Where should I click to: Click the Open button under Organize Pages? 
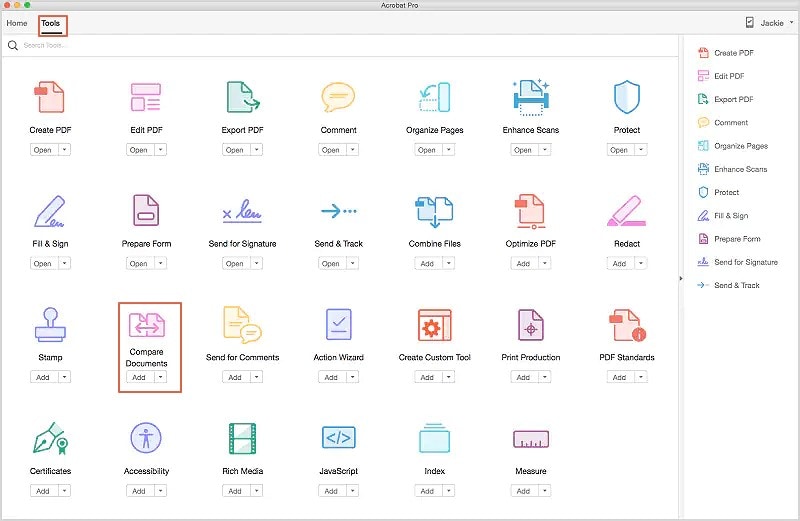point(427,150)
